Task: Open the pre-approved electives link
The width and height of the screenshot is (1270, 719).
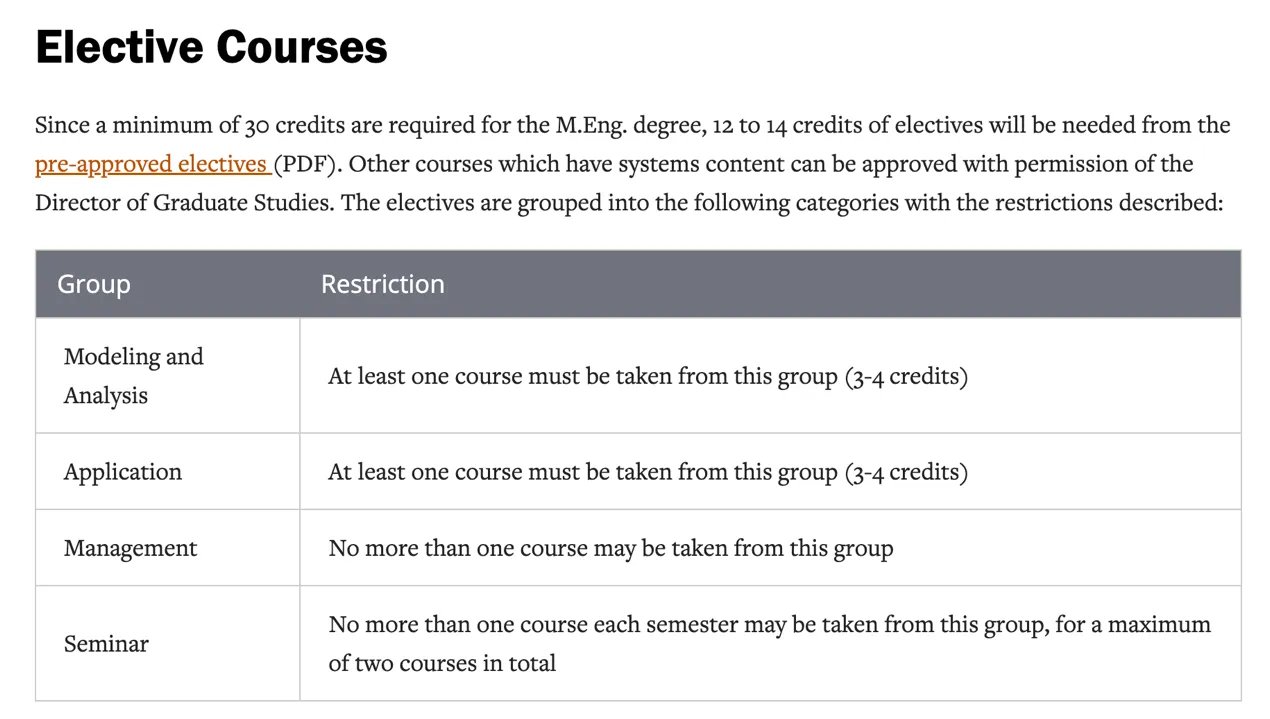Action: (150, 164)
